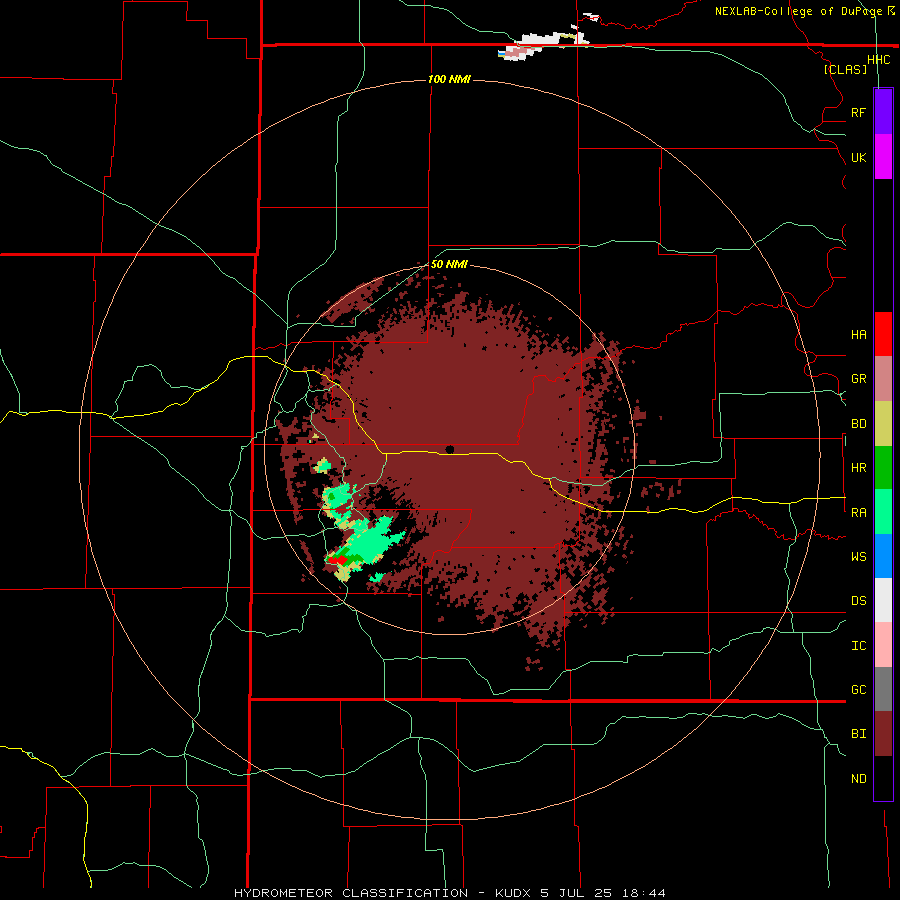The width and height of the screenshot is (900, 900).
Task: Click the GC legend label
Action: (x=858, y=690)
